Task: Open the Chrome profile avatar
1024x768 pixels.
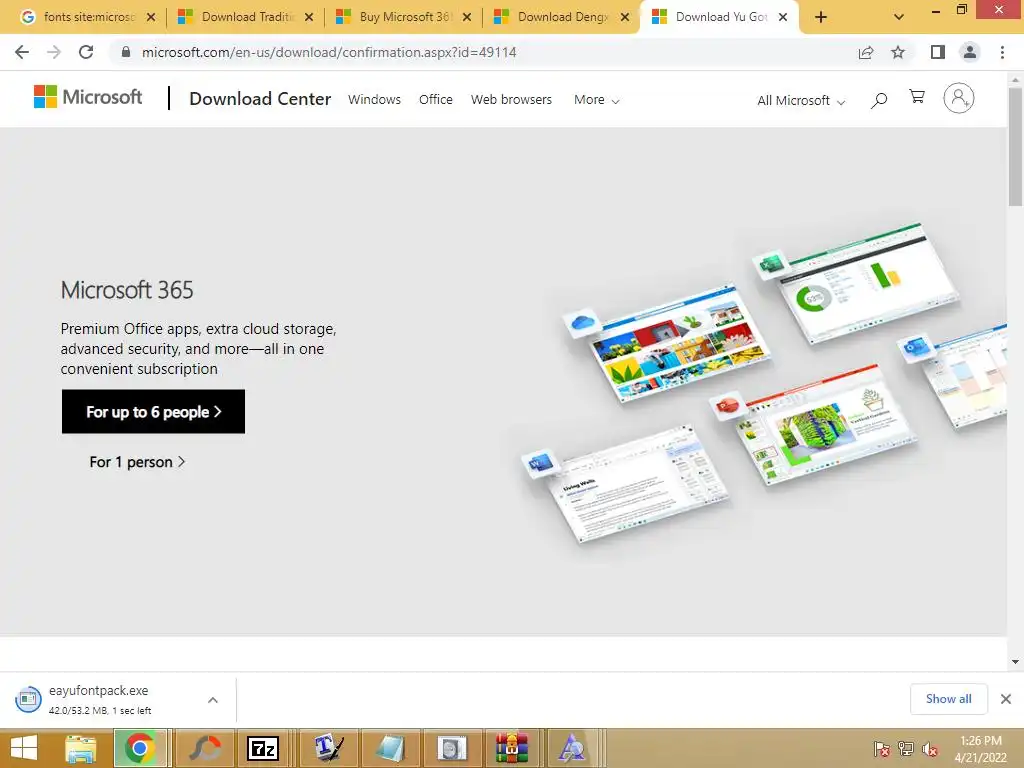Action: (970, 52)
